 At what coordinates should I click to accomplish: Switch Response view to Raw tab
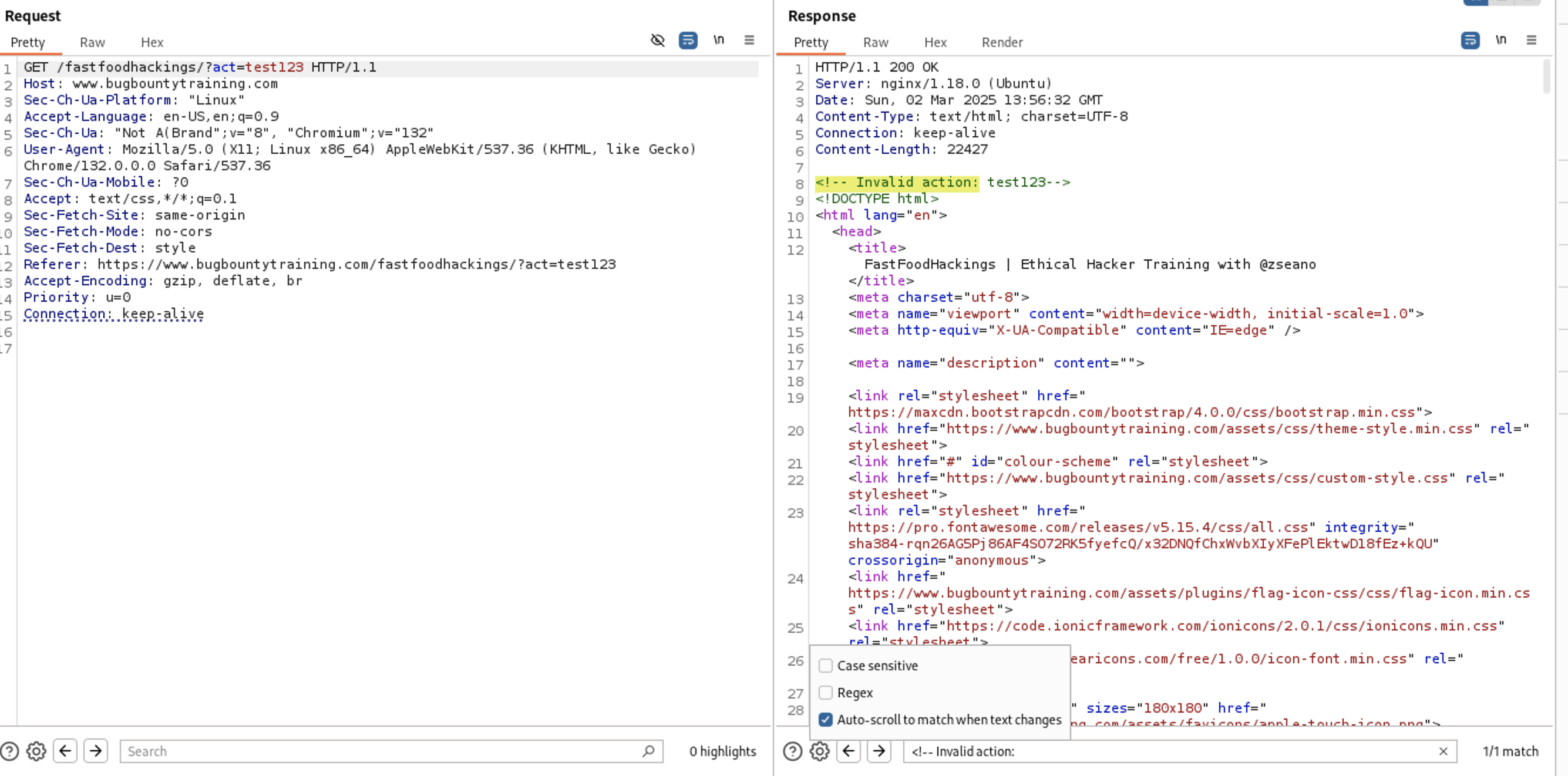[x=876, y=42]
